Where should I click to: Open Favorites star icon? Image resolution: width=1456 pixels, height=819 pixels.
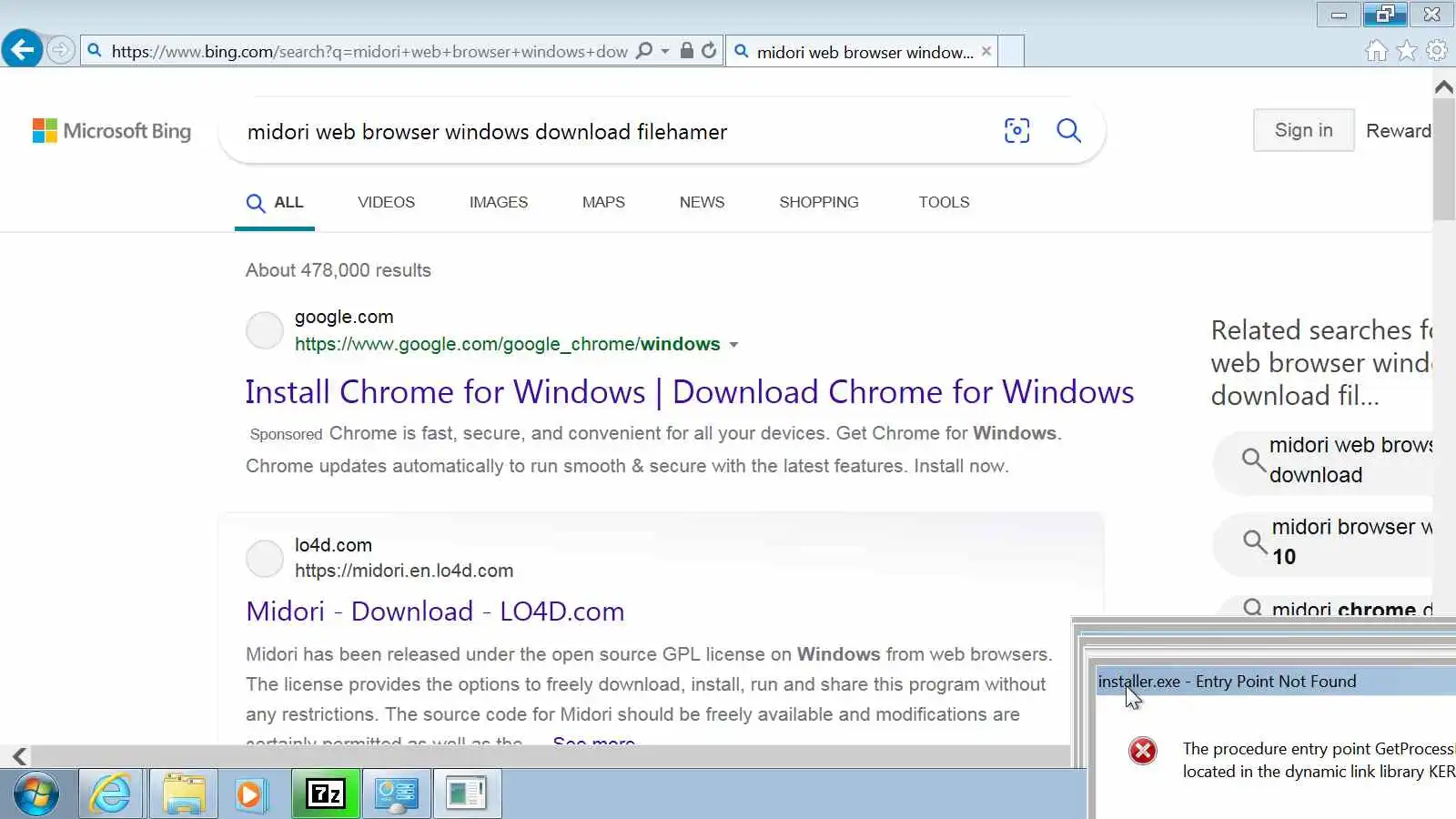pyautogui.click(x=1407, y=51)
